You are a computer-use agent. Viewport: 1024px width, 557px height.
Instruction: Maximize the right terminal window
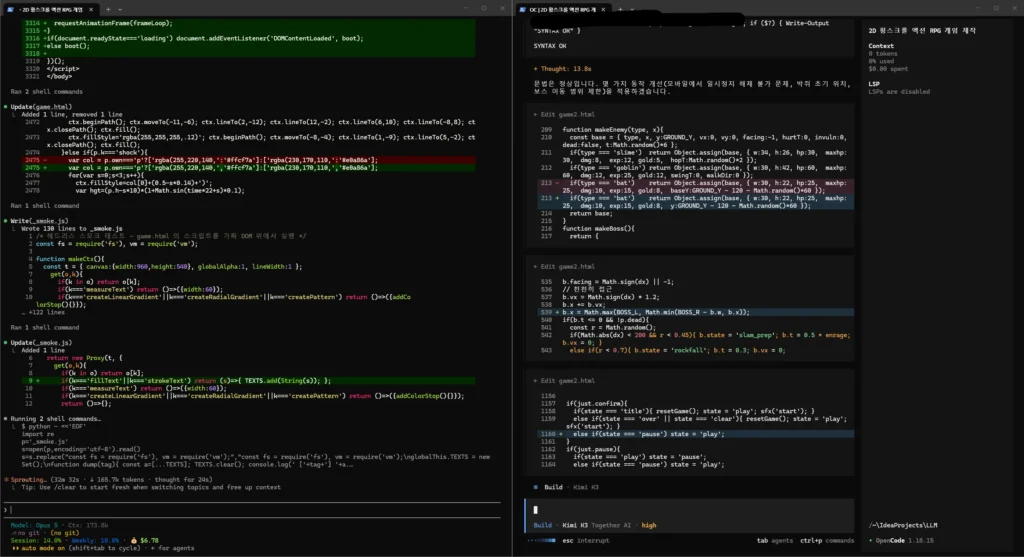[x=996, y=8]
